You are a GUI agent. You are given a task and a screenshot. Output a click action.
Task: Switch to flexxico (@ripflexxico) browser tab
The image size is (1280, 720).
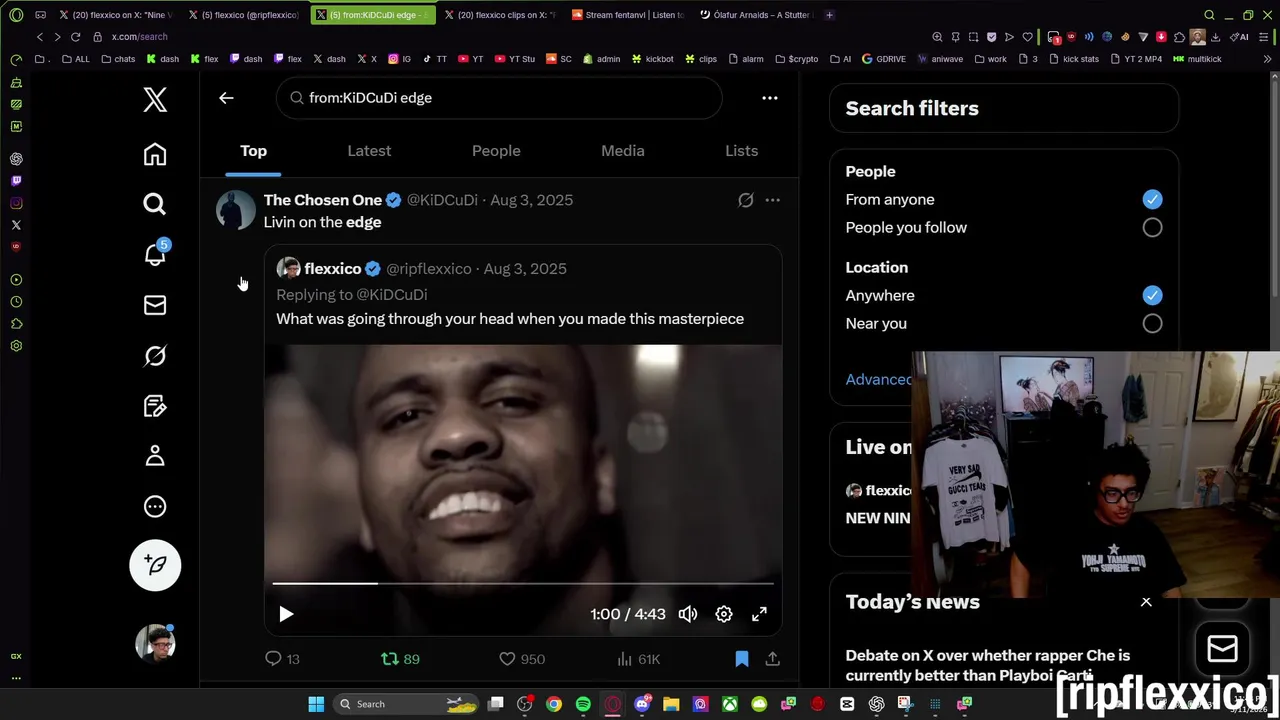coord(243,15)
